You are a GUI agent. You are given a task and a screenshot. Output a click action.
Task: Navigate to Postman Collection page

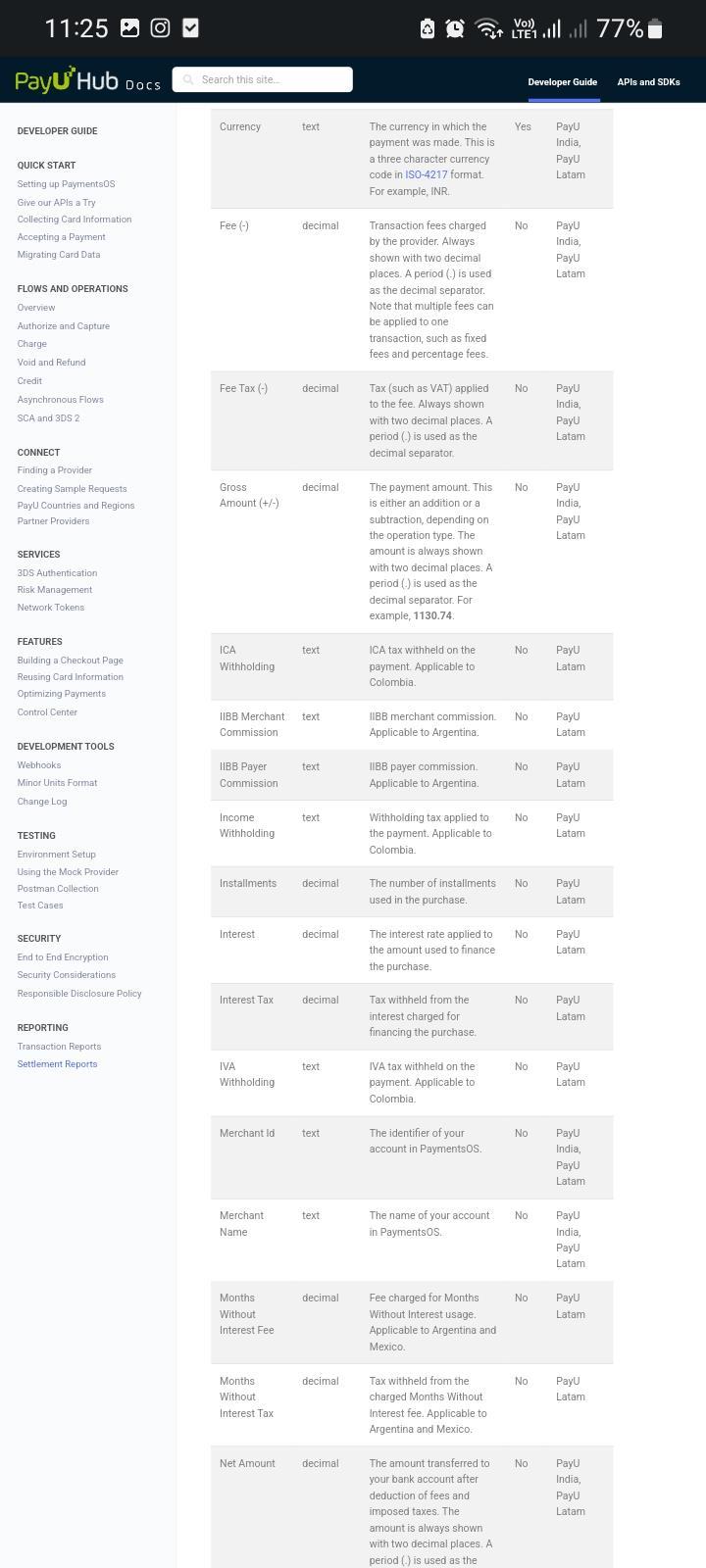pos(58,889)
